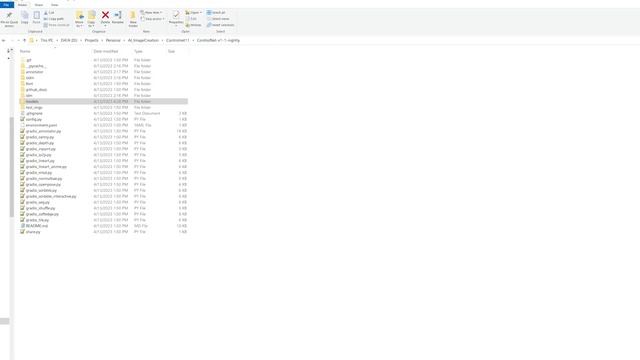Image resolution: width=640 pixels, height=360 pixels.
Task: Open the Copy to dropdown
Action: point(91,19)
